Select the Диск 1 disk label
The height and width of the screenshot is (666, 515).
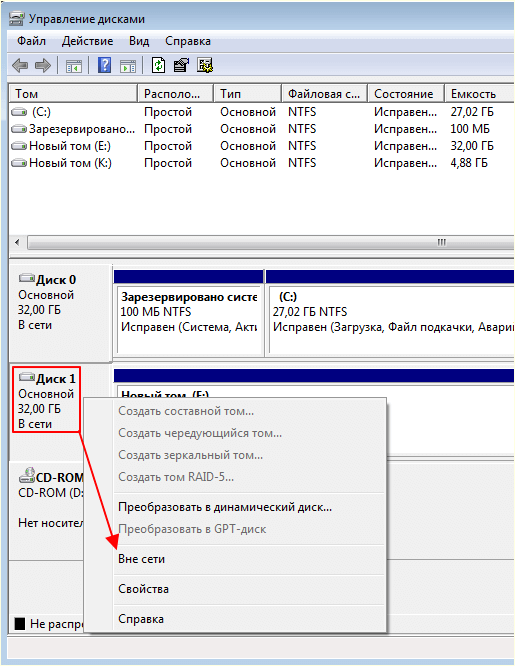pyautogui.click(x=46, y=400)
